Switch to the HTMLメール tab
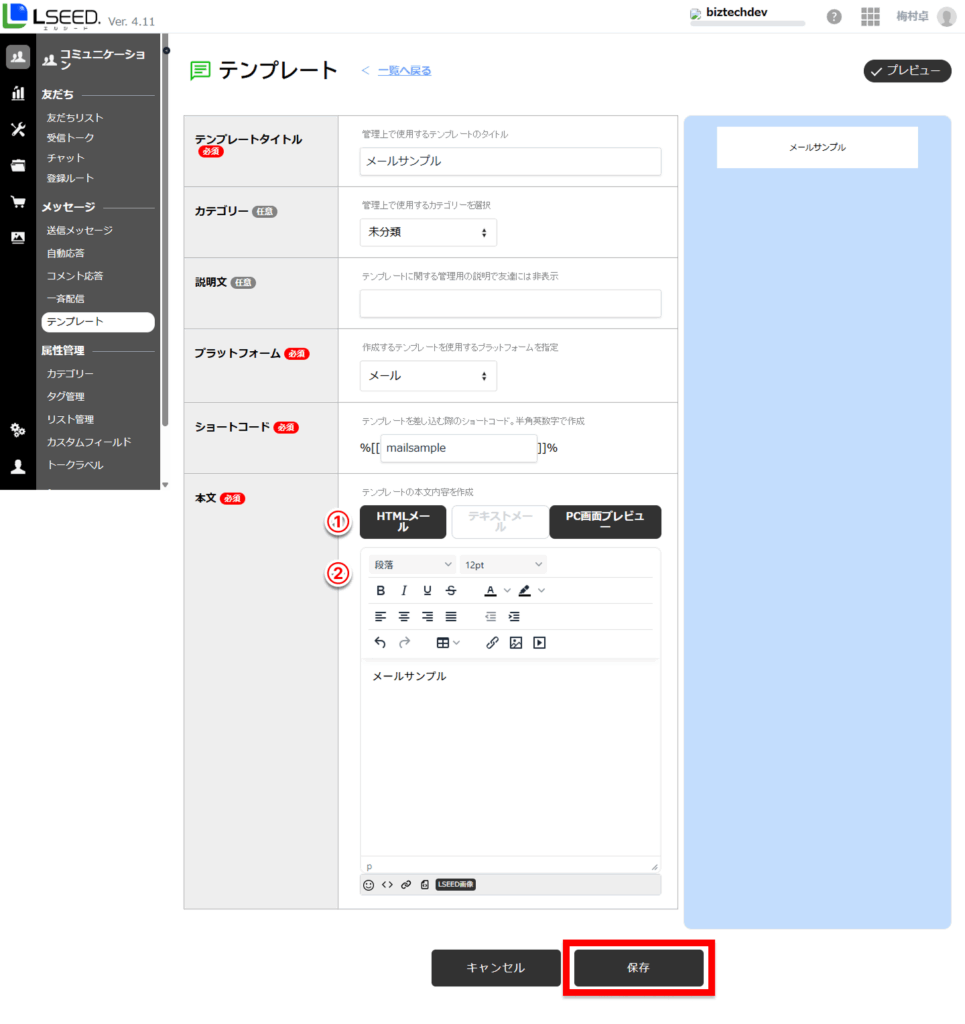Screen dimensions: 965x1024 (404, 522)
